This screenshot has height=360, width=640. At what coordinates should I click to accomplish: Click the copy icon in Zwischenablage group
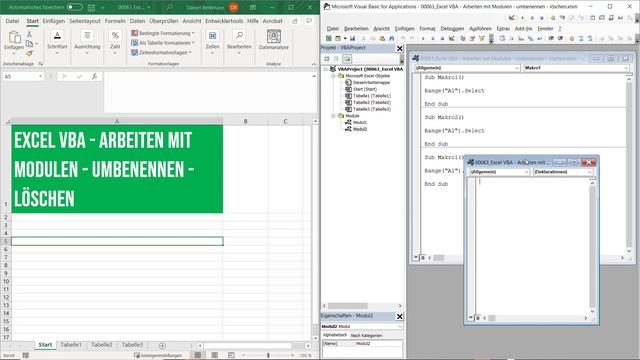click(x=29, y=44)
